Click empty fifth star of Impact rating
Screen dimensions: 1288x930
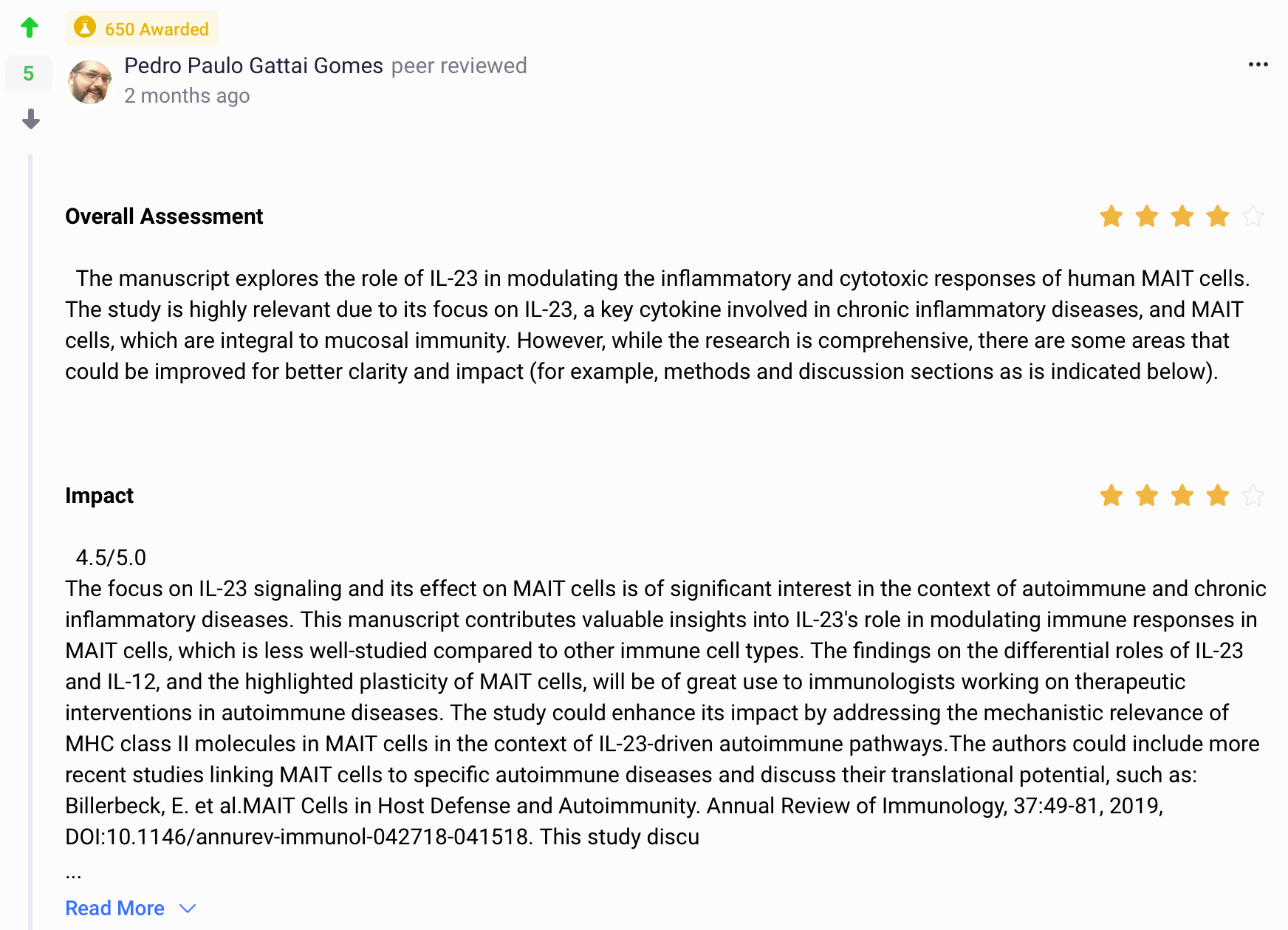(x=1253, y=495)
